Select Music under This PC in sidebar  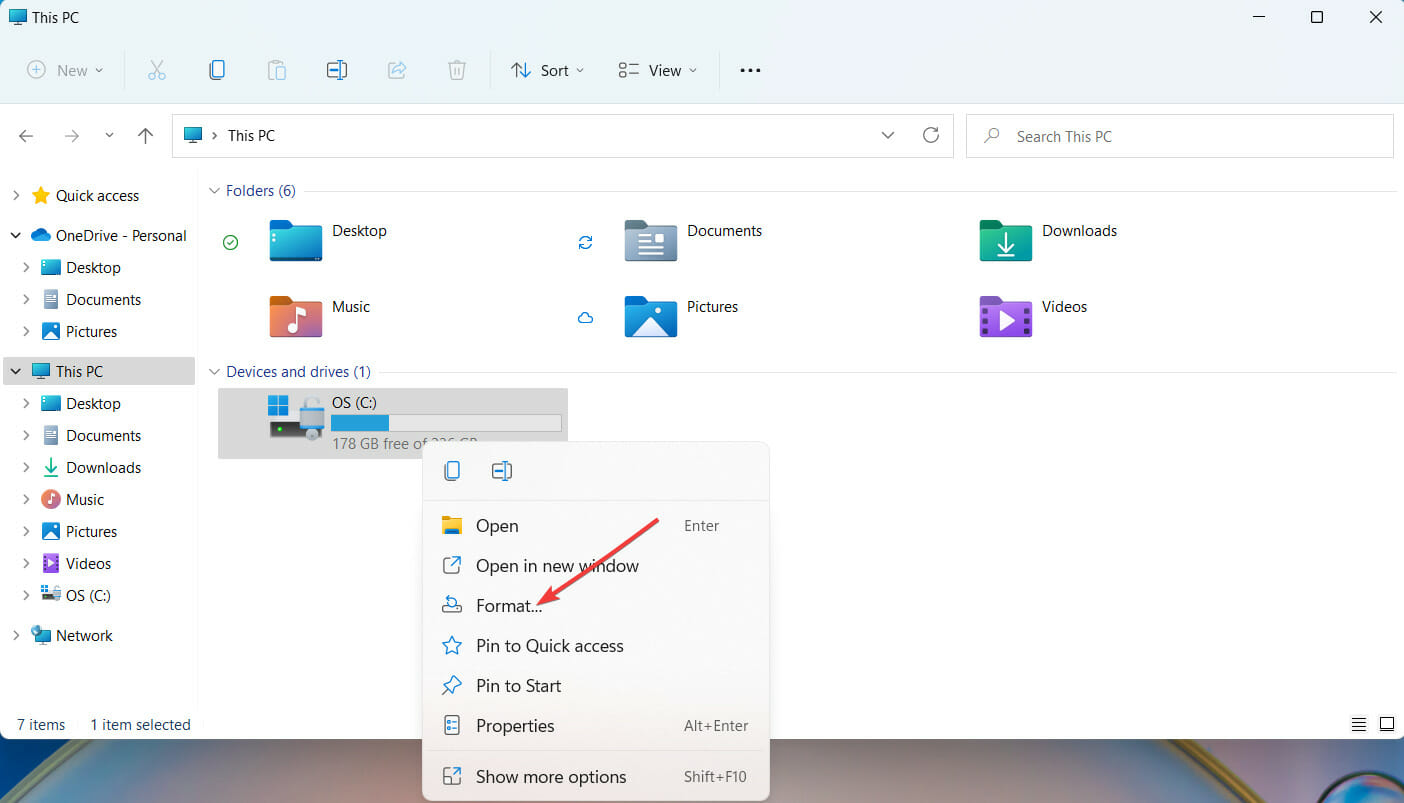85,499
